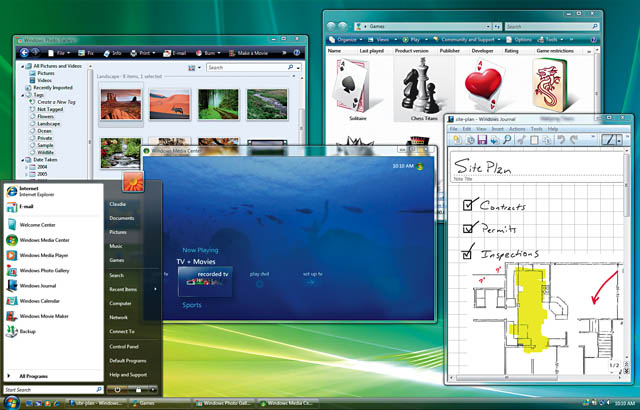
Task: Click the Start Search input field
Action: click(x=50, y=389)
